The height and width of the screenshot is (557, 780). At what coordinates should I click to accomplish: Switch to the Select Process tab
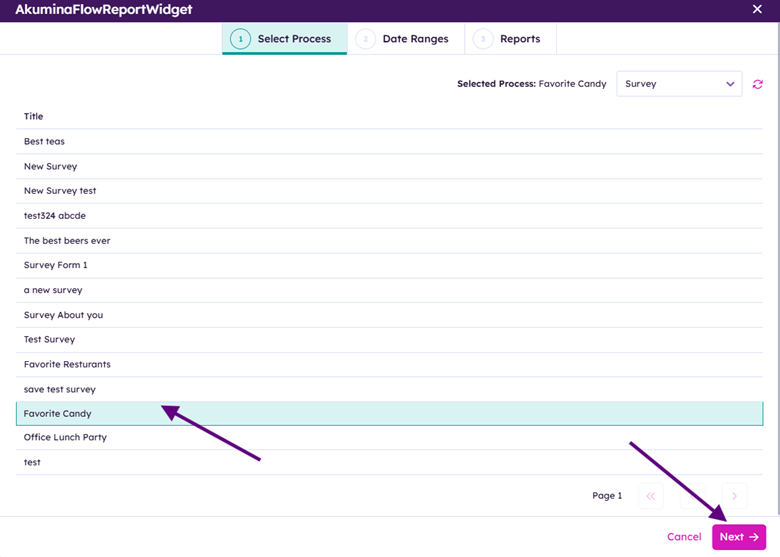click(x=285, y=39)
